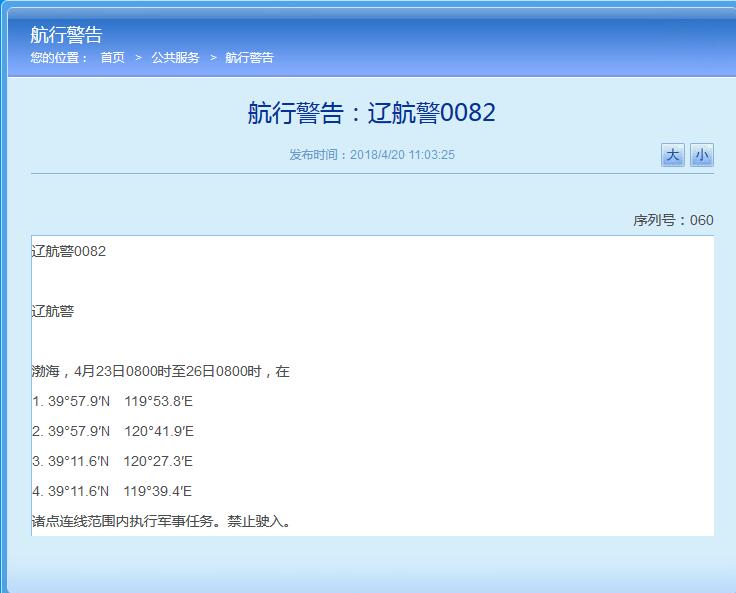Select the 航行警告 breadcrumb link
Image resolution: width=736 pixels, height=593 pixels.
click(x=249, y=58)
